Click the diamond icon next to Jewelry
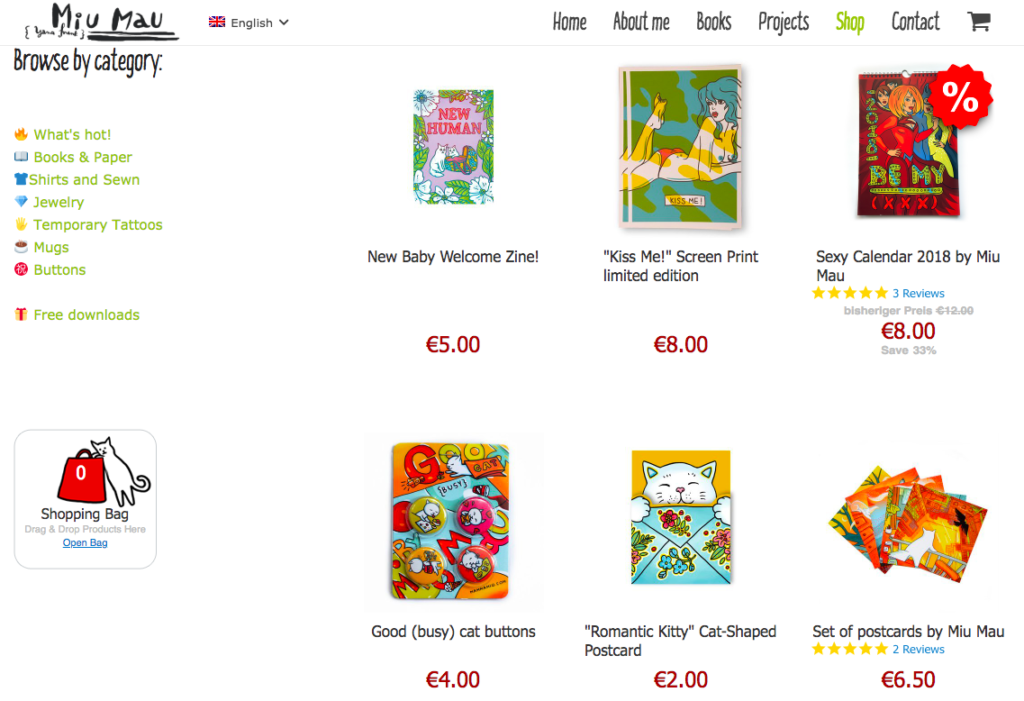 [x=21, y=201]
